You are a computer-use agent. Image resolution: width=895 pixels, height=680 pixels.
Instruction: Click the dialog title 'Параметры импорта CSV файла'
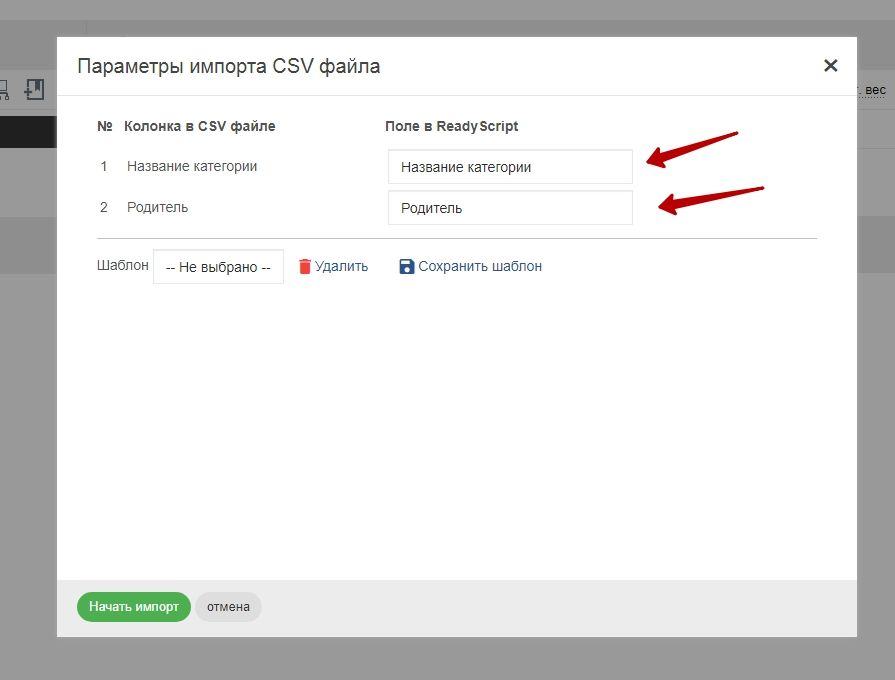tap(229, 66)
